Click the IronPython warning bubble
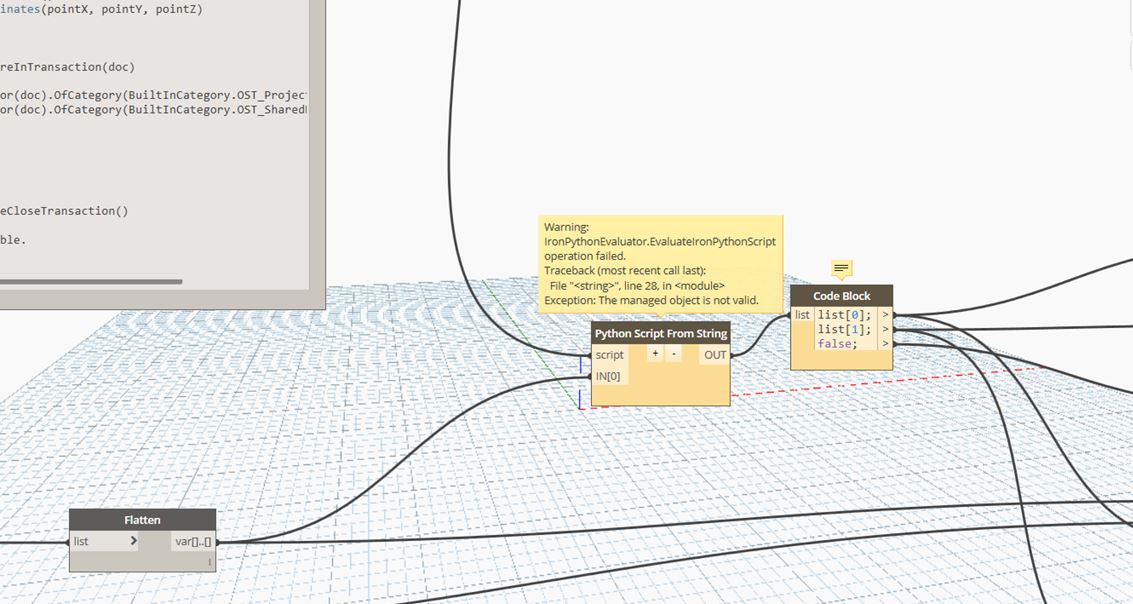This screenshot has height=604, width=1133. [x=660, y=262]
